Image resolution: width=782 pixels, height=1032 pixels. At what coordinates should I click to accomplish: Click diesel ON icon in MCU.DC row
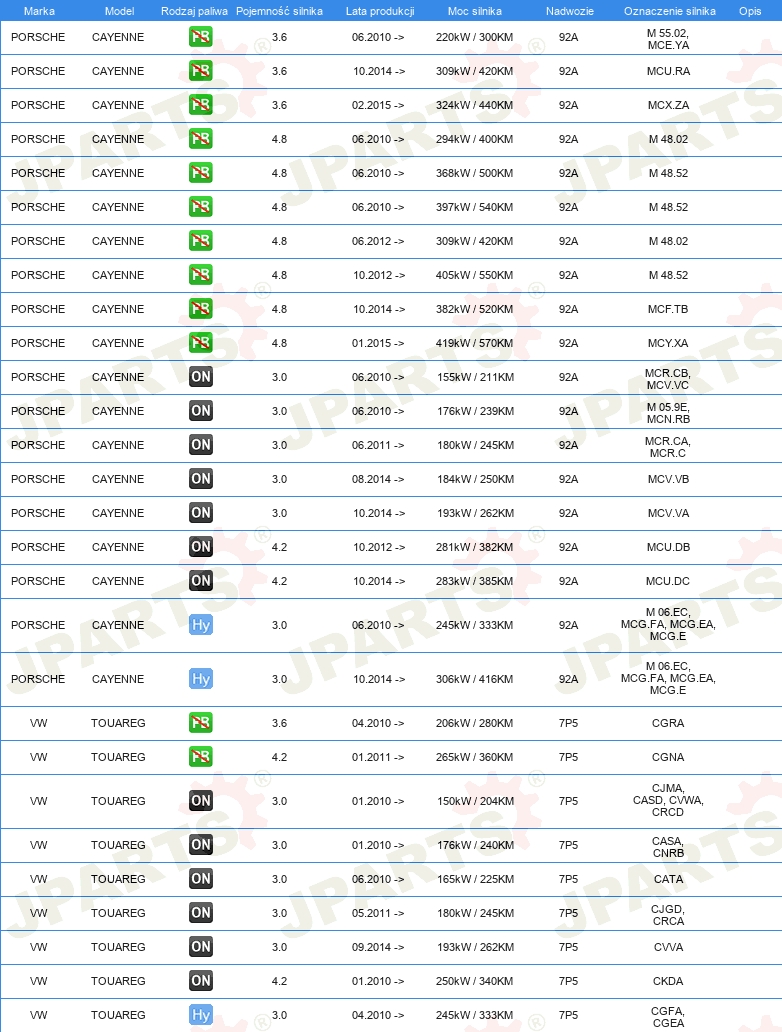[201, 581]
